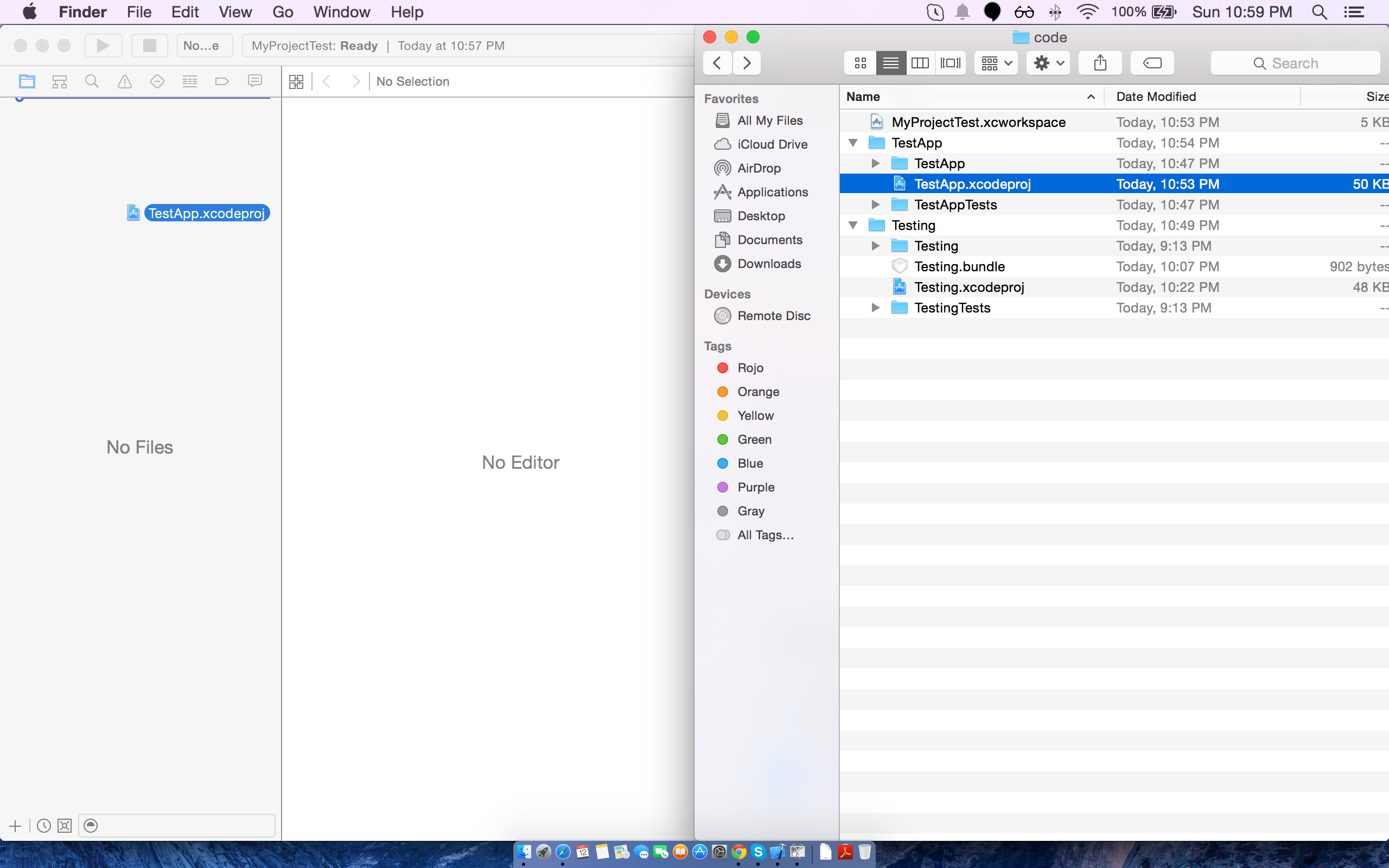The image size is (1389, 868).
Task: Open the Issue navigator warning icon
Action: pos(125,81)
